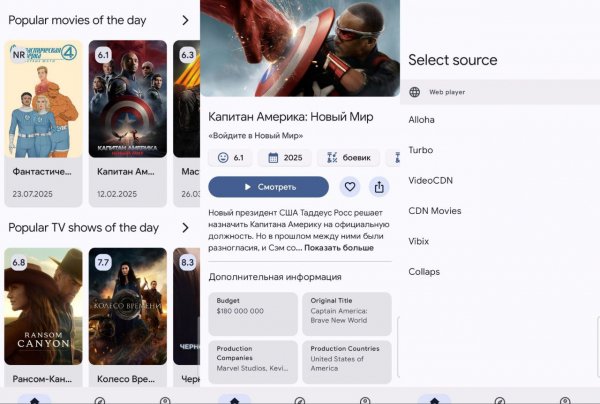Screen dimensions: 600x404
Task: Click the Дополнительная информация heading
Action: pyautogui.click(x=275, y=277)
